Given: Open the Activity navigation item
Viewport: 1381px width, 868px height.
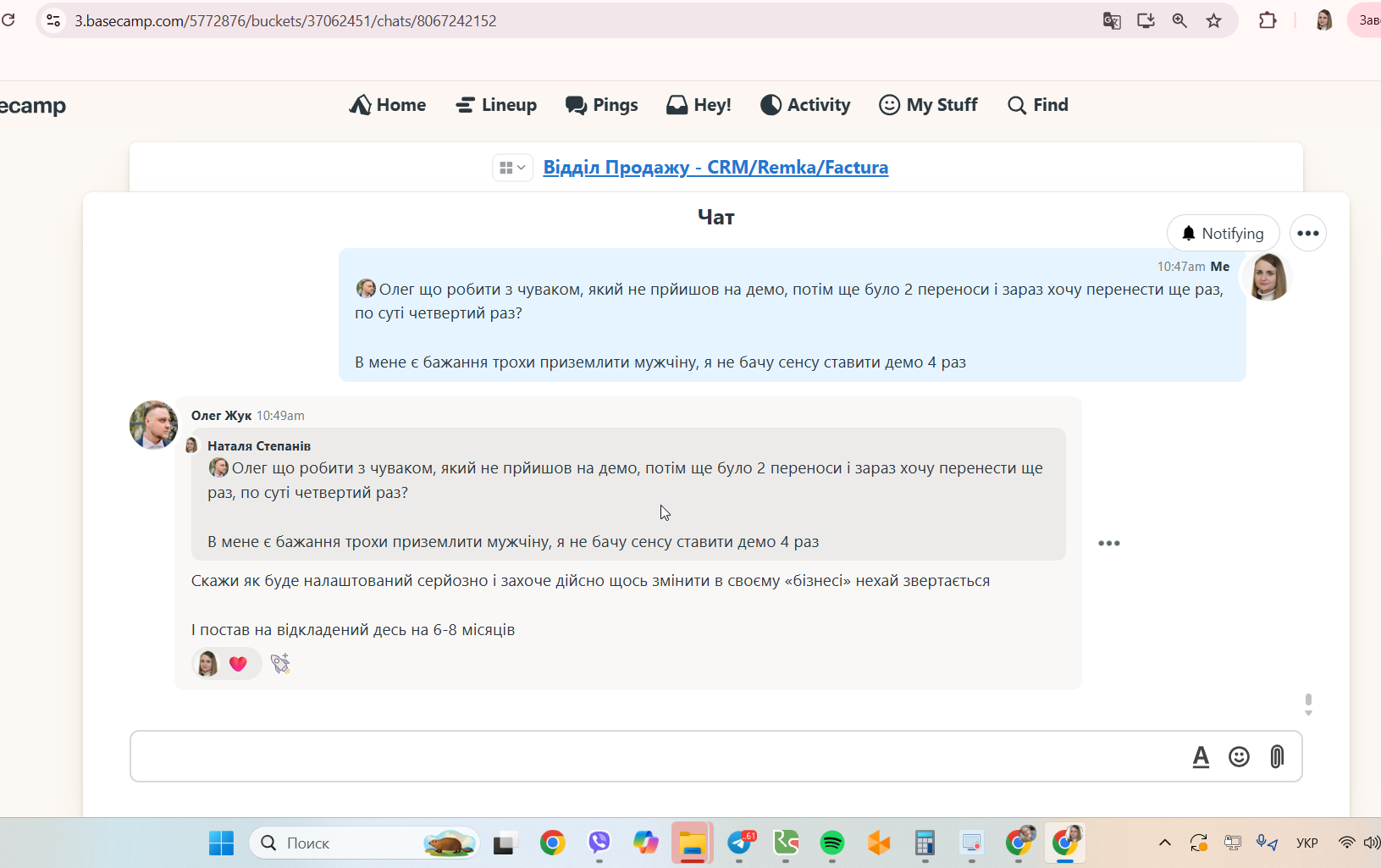Looking at the screenshot, I should [x=805, y=105].
